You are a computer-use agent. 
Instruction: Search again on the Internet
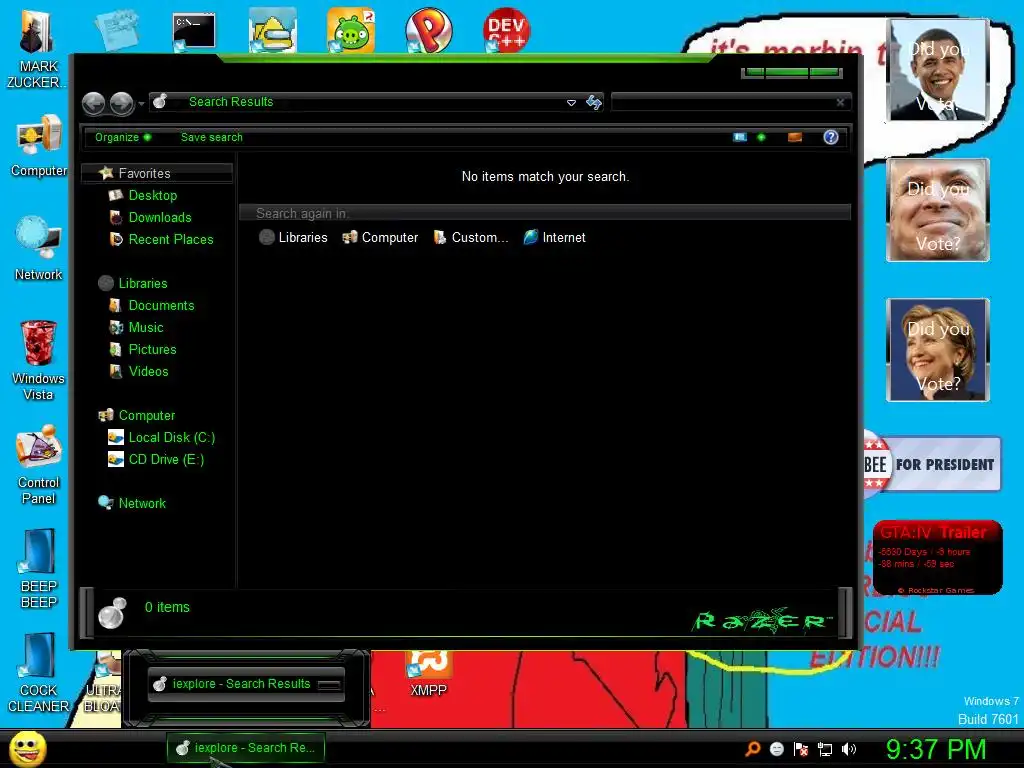pyautogui.click(x=554, y=238)
